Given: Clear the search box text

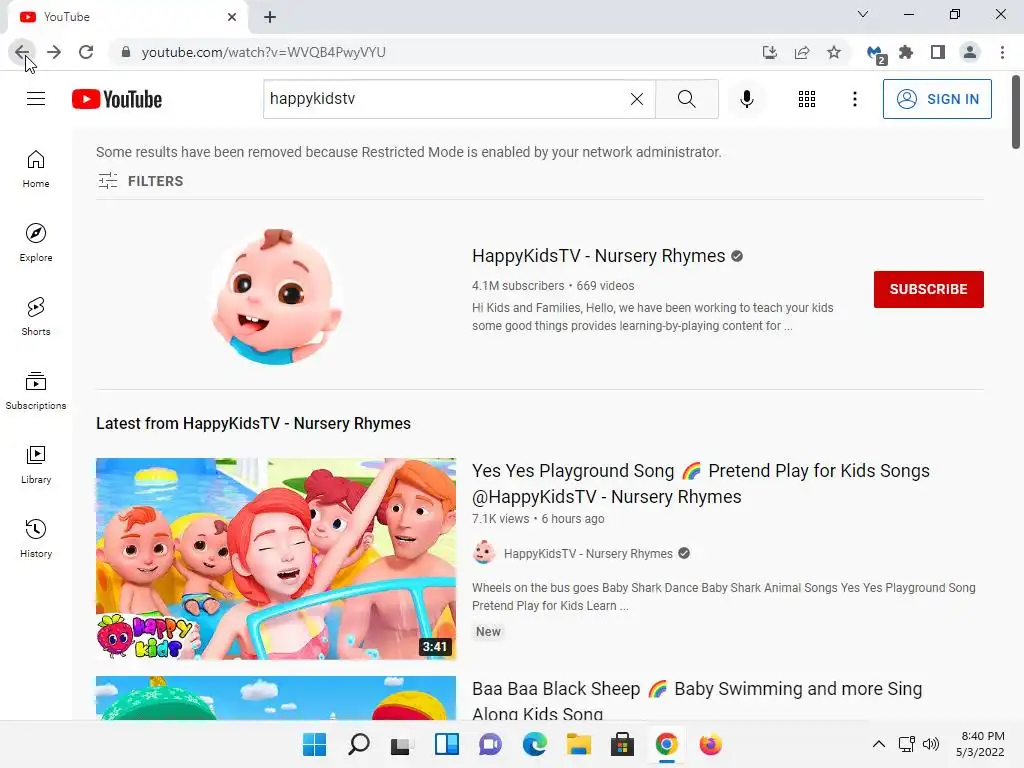Looking at the screenshot, I should coord(636,99).
